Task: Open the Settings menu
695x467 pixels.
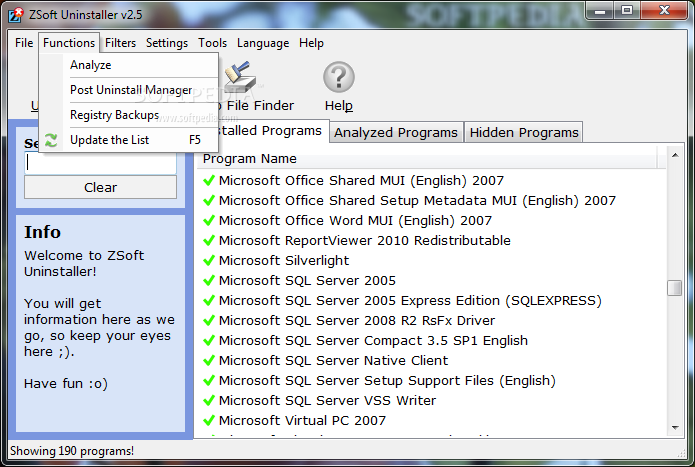Action: (x=167, y=43)
